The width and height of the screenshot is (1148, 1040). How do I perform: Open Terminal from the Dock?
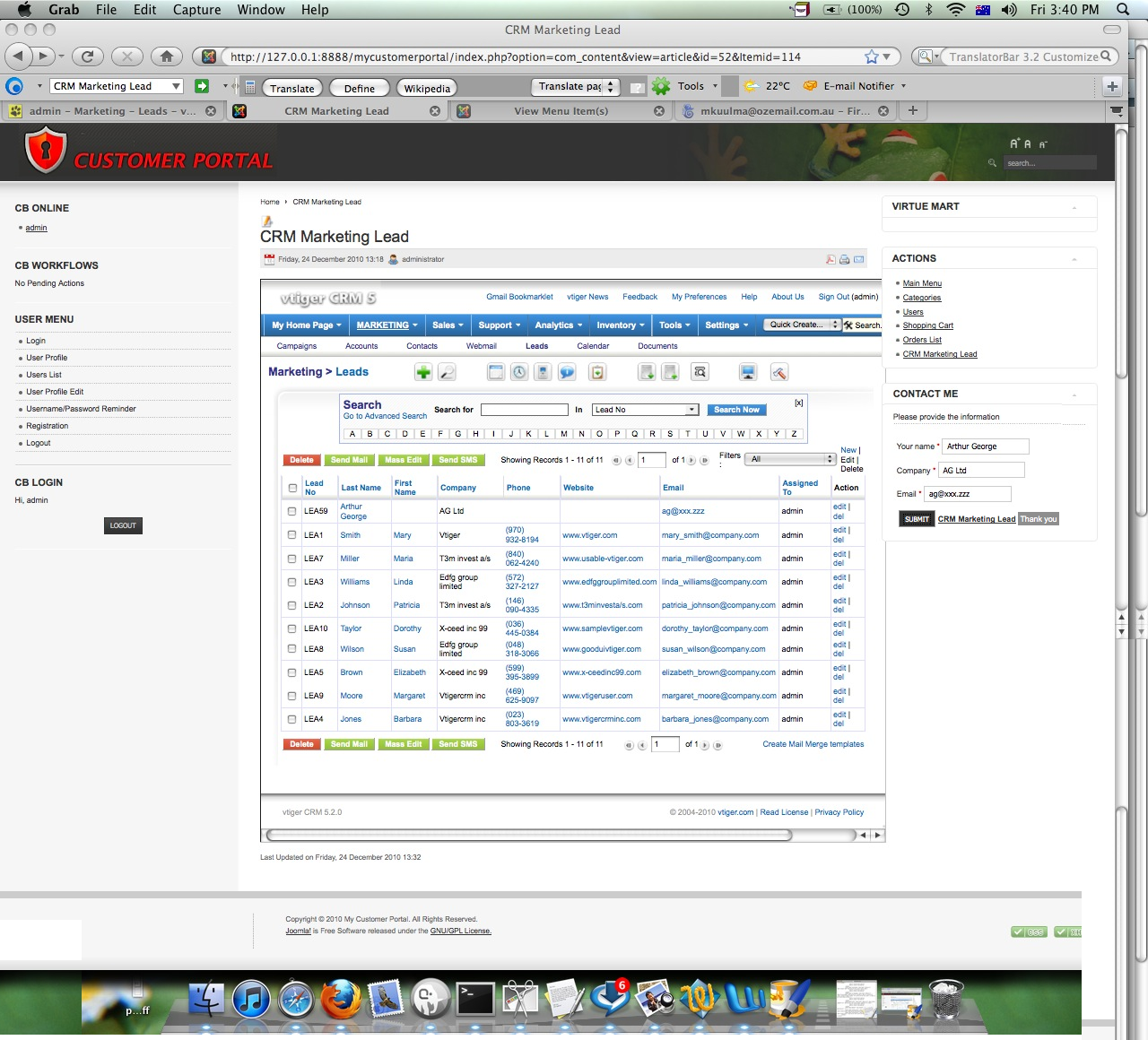(x=475, y=998)
